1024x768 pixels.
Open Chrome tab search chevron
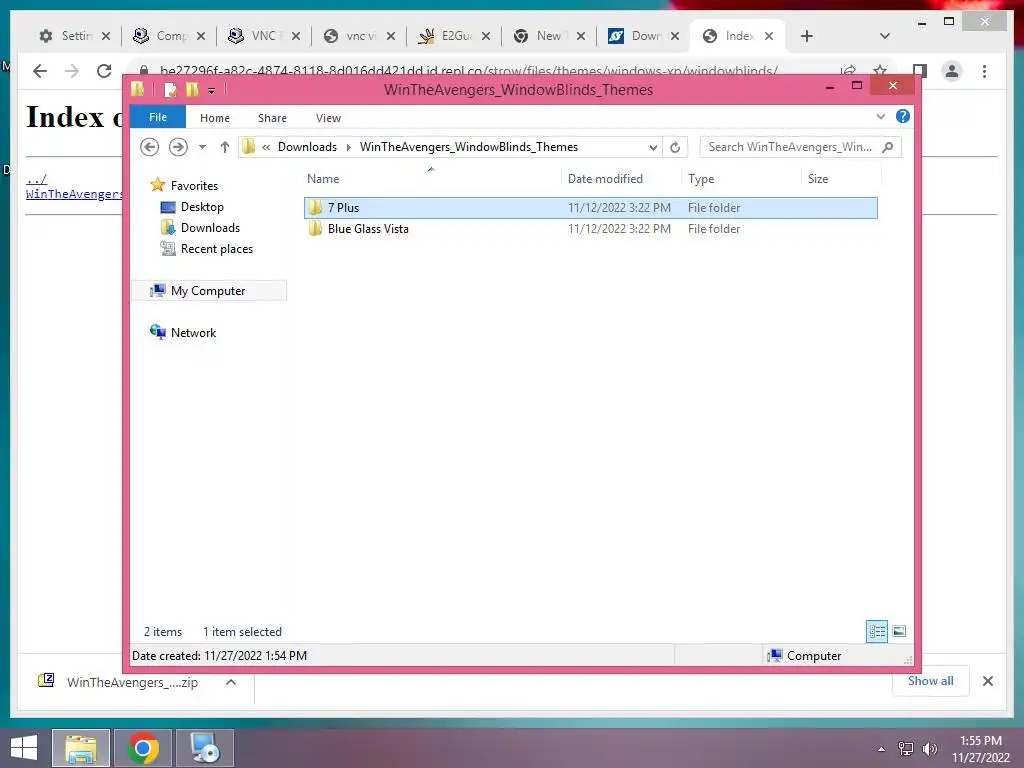pos(885,36)
